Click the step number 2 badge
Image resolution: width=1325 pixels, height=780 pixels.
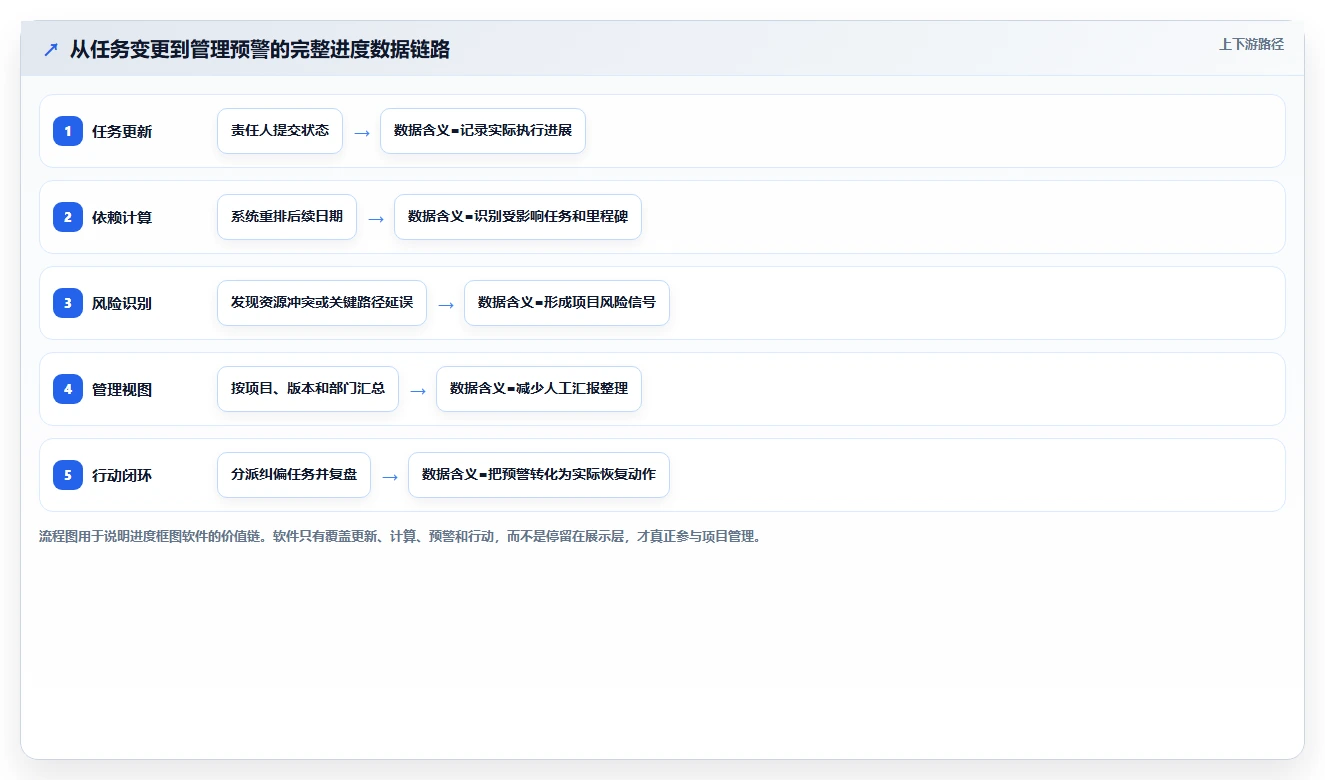coord(68,217)
